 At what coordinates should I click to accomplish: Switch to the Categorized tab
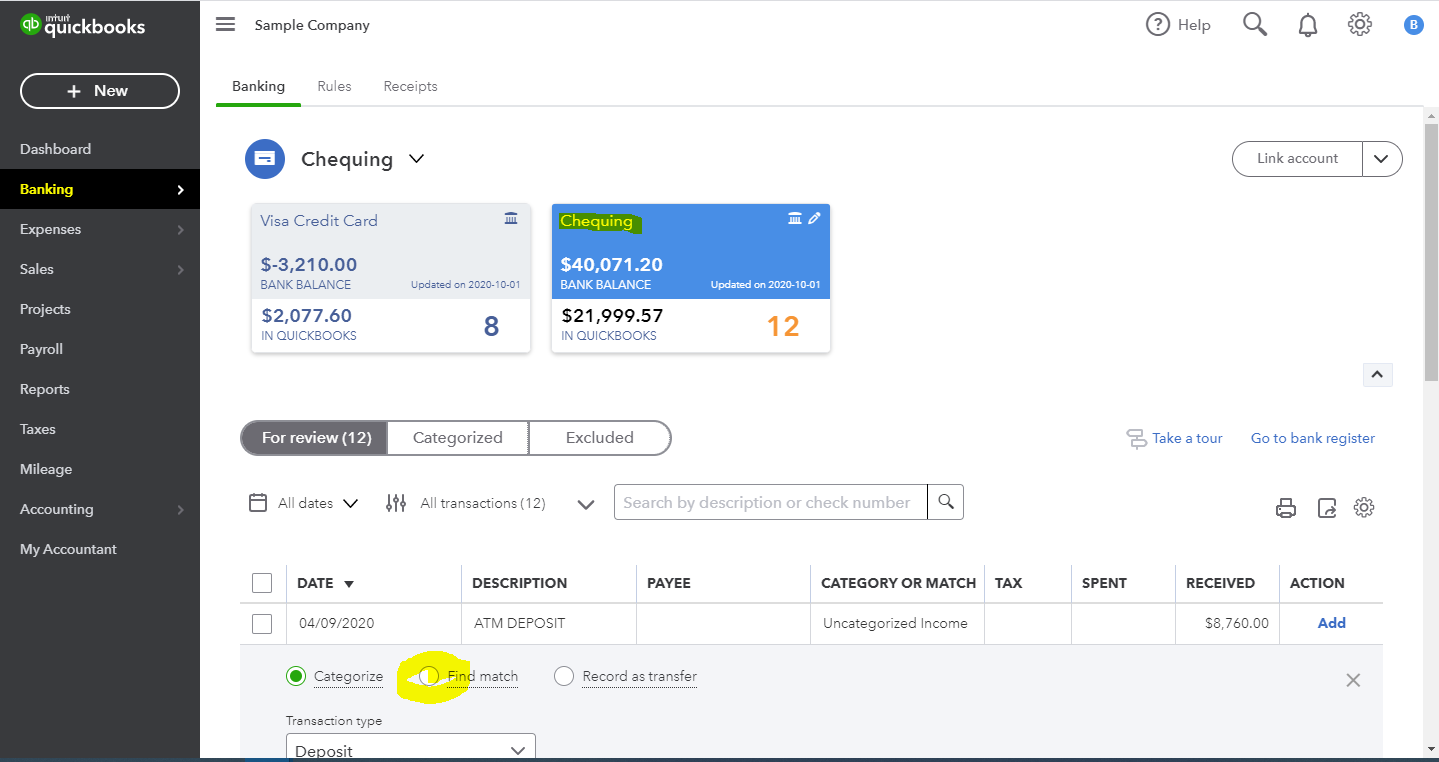(458, 438)
